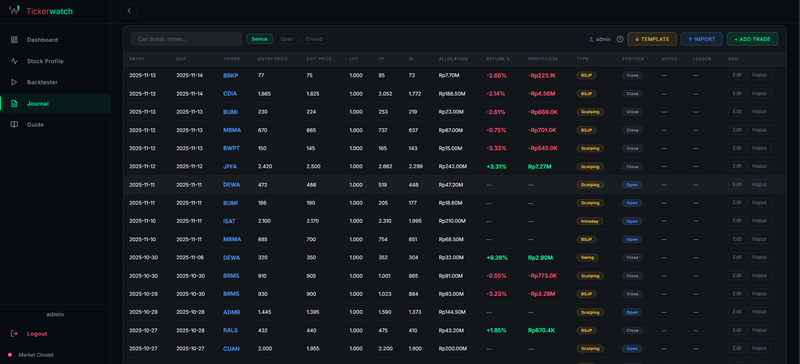Open the CDIA ticker link
Viewport: 800px width, 364px height.
coord(230,93)
